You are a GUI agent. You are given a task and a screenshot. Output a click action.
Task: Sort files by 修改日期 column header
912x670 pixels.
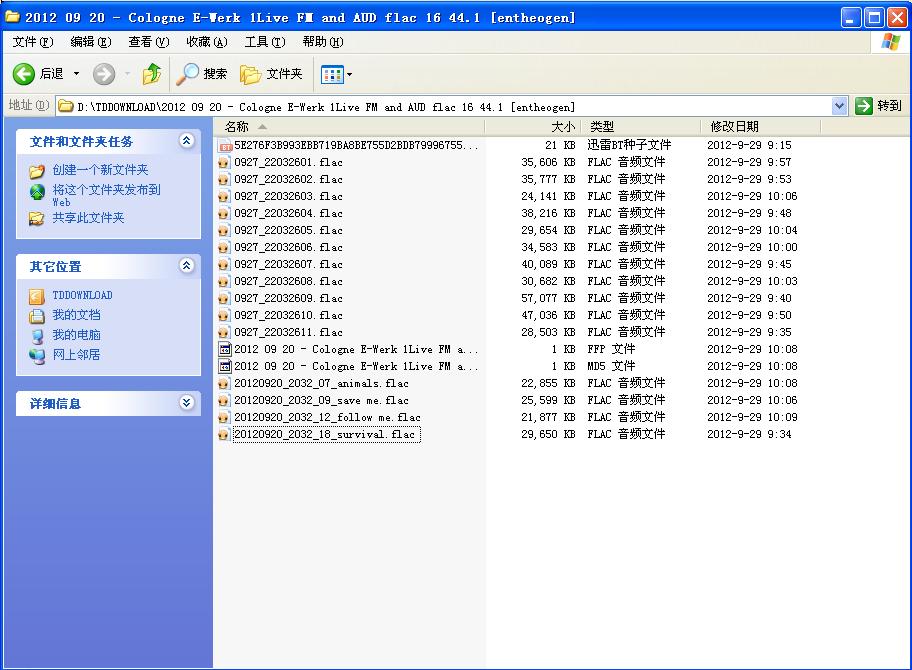734,127
